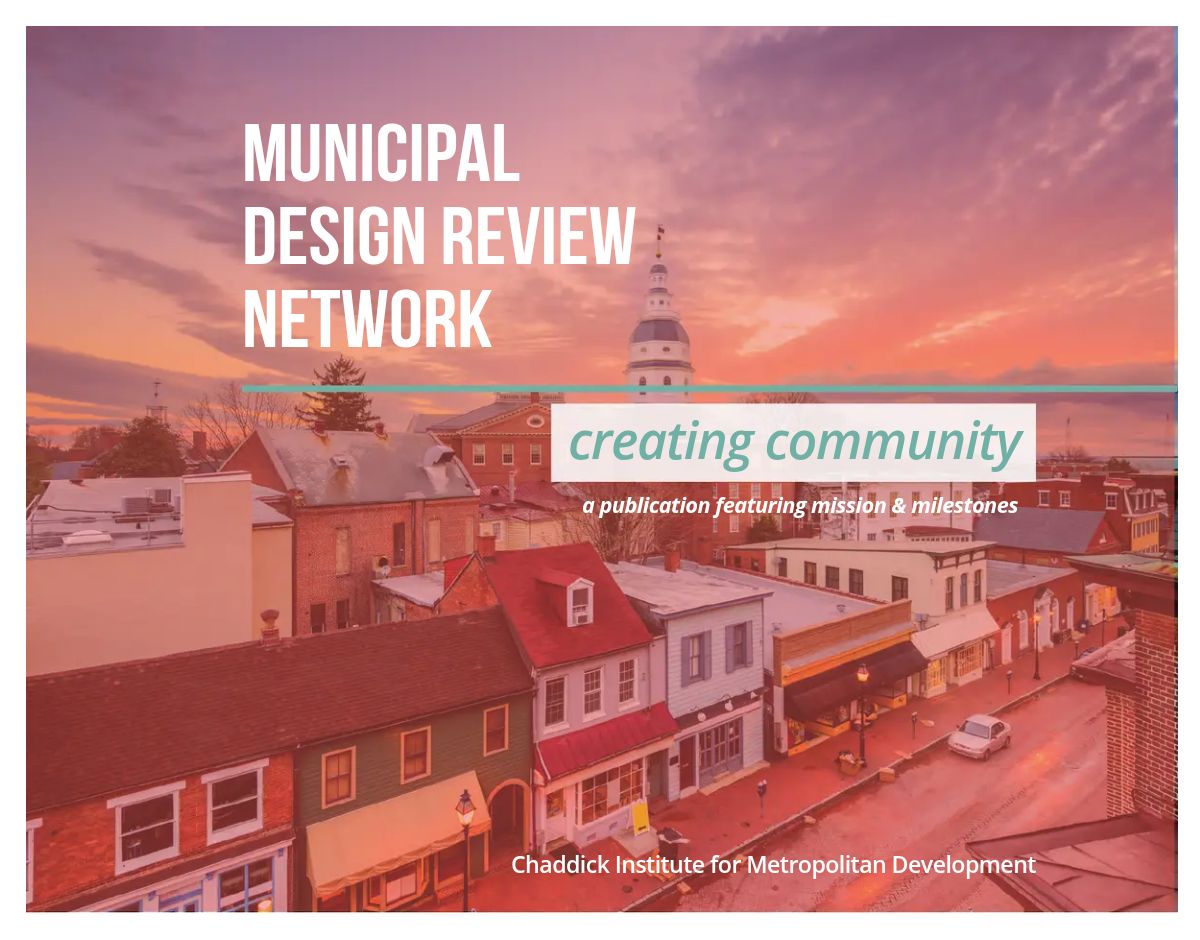This screenshot has height=940, width=1200.
Task: Click the word MUNICIPAL in the title
Action: coord(381,153)
